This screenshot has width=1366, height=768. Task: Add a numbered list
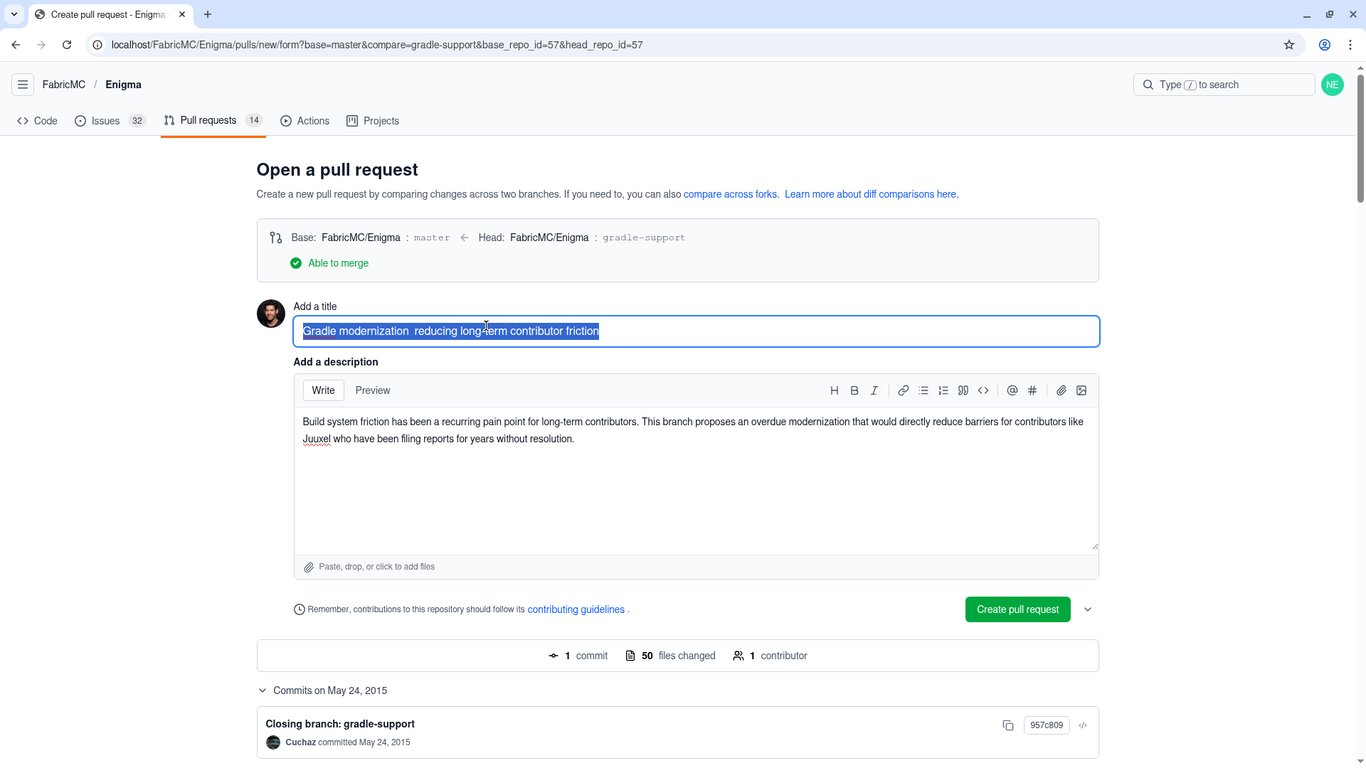943,391
